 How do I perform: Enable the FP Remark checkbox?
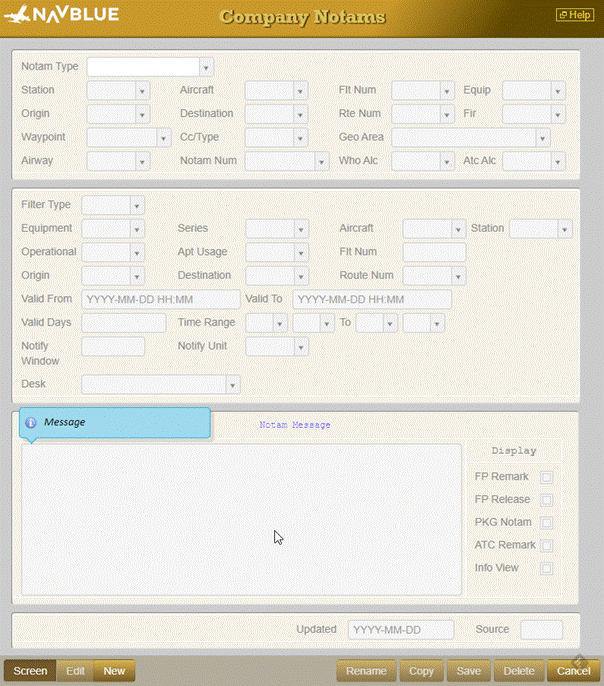coord(546,477)
